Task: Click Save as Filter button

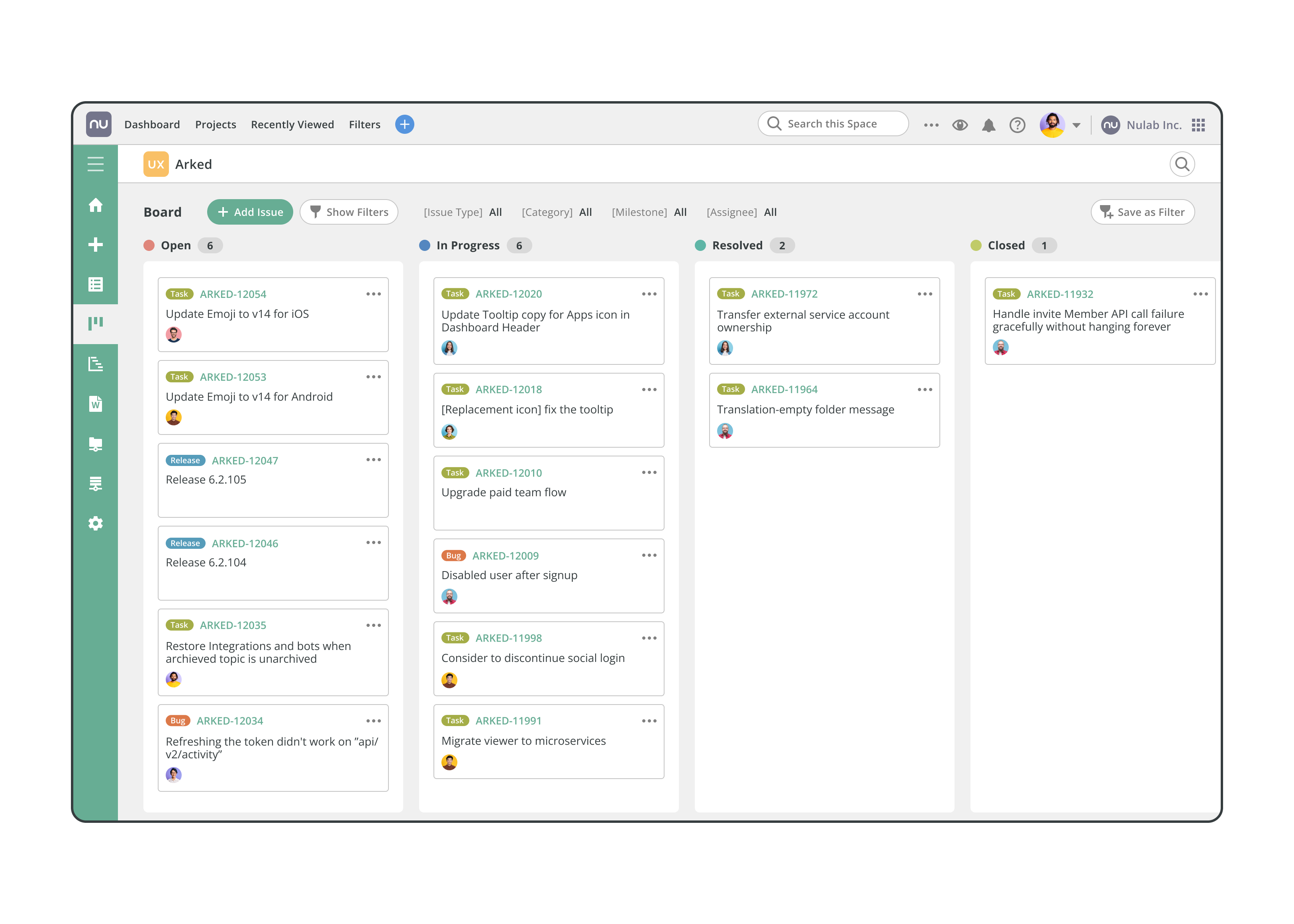Action: point(1143,211)
